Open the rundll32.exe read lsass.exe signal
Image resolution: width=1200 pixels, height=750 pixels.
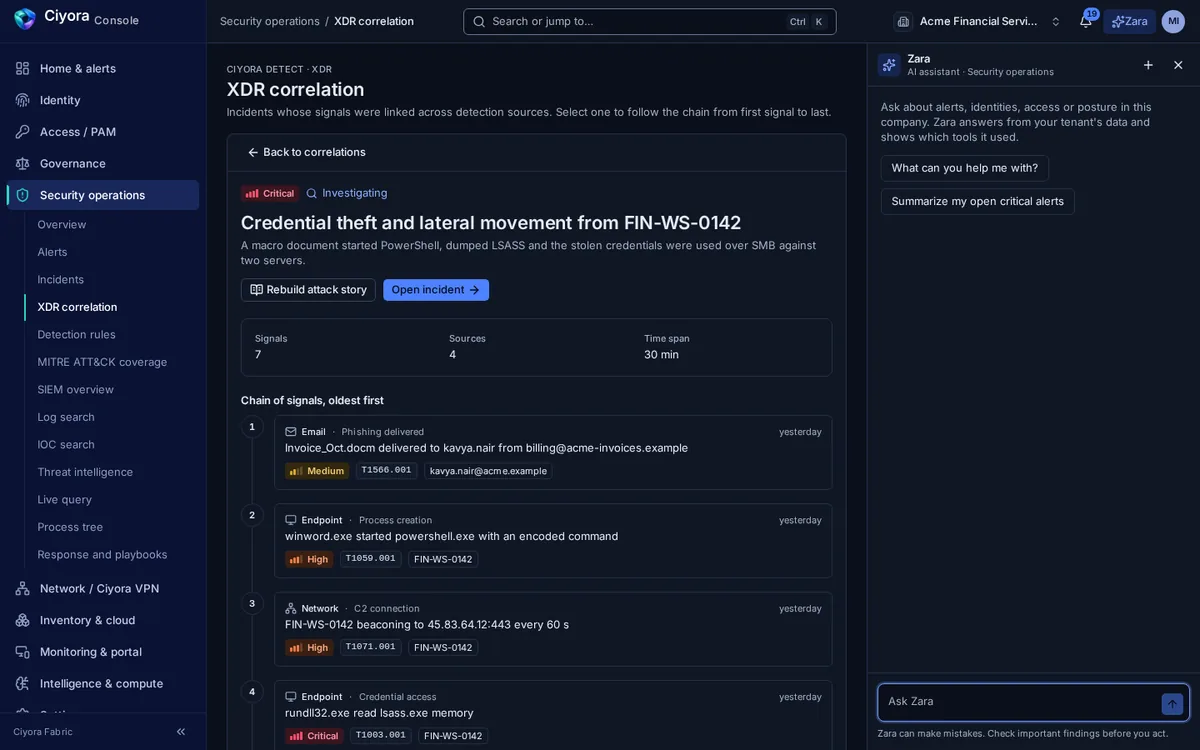553,716
